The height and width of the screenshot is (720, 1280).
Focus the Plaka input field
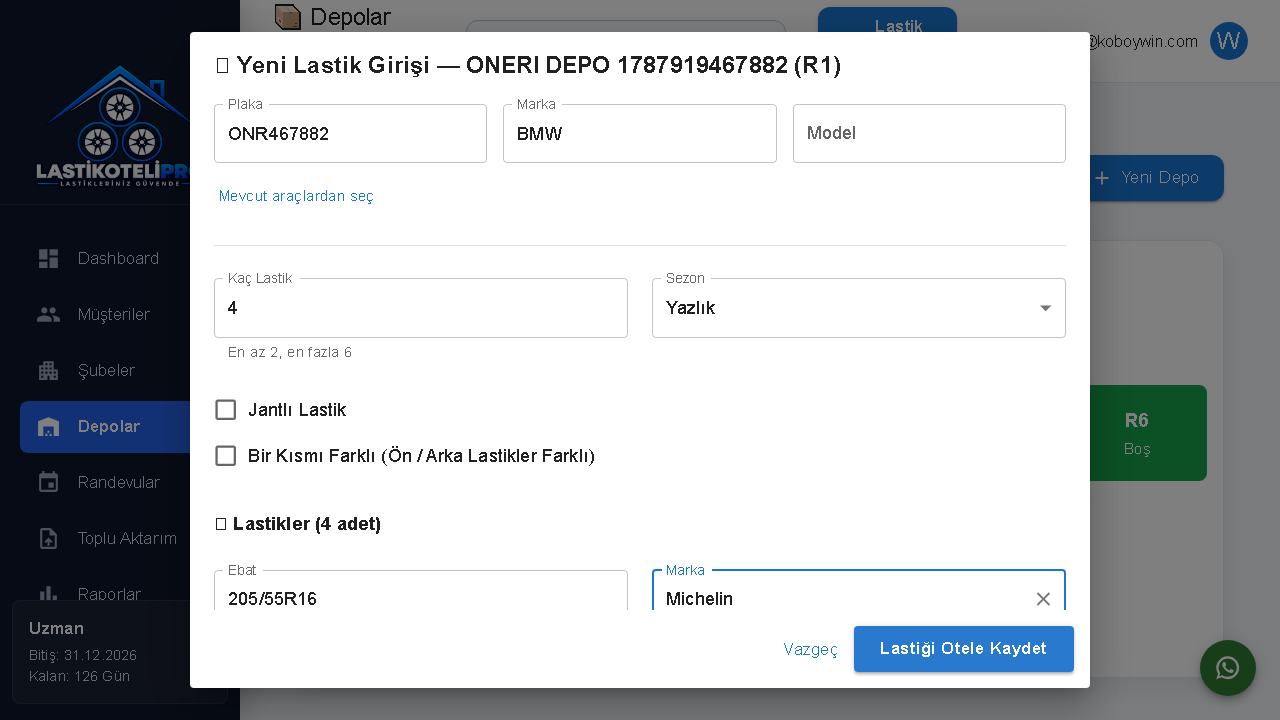350,133
